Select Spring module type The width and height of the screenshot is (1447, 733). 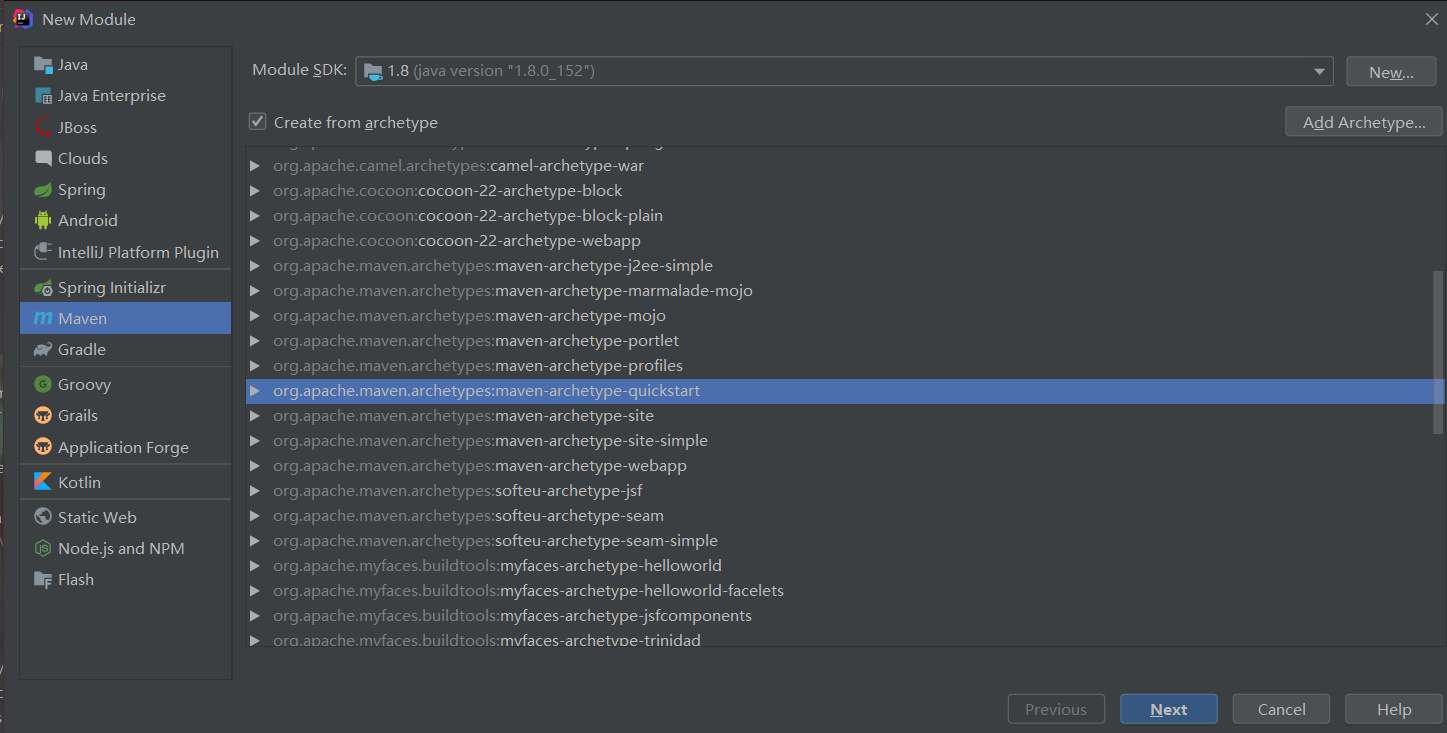[125, 190]
